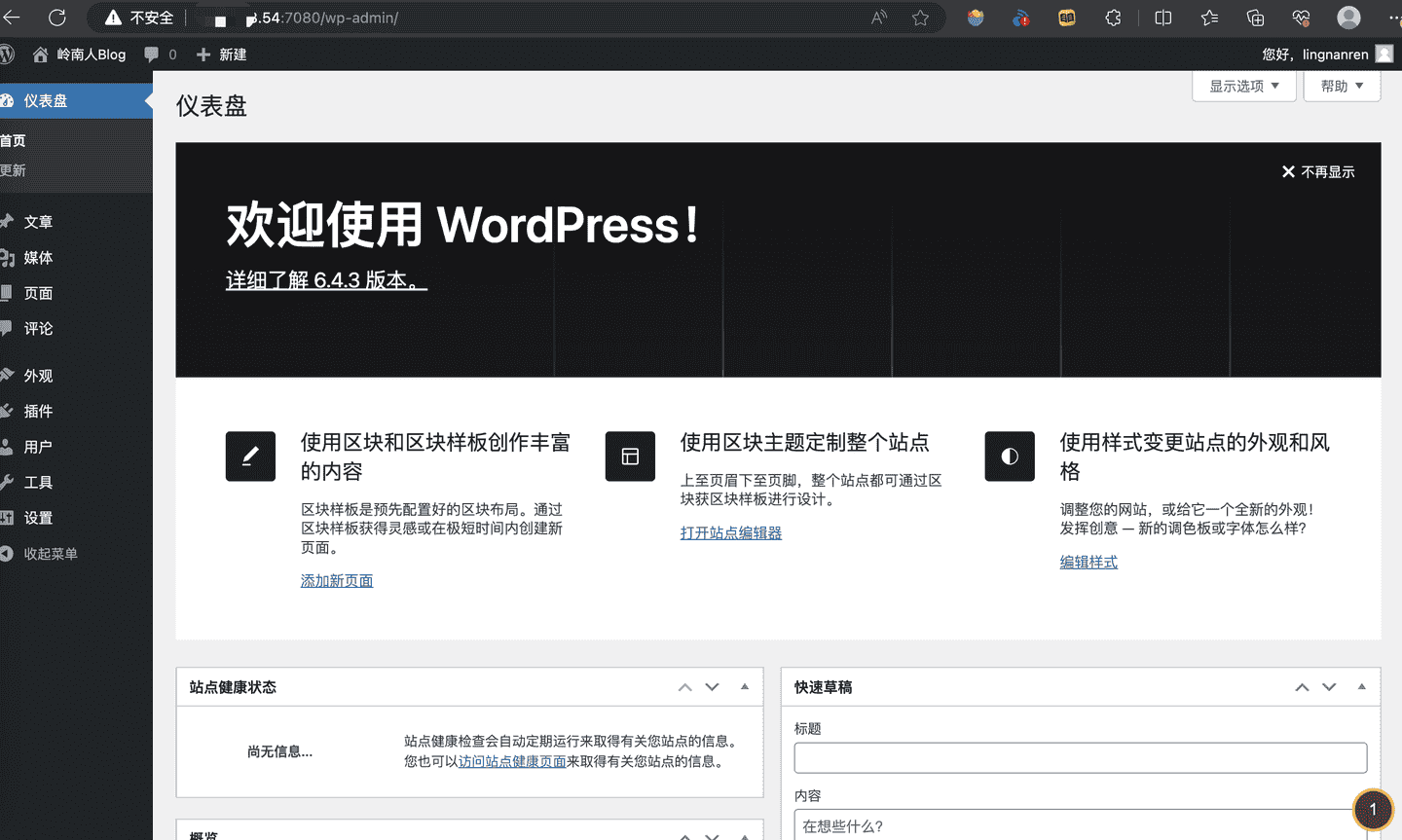This screenshot has height=840, width=1402.
Task: Open 访问站点健康页面 link
Action: point(512,761)
